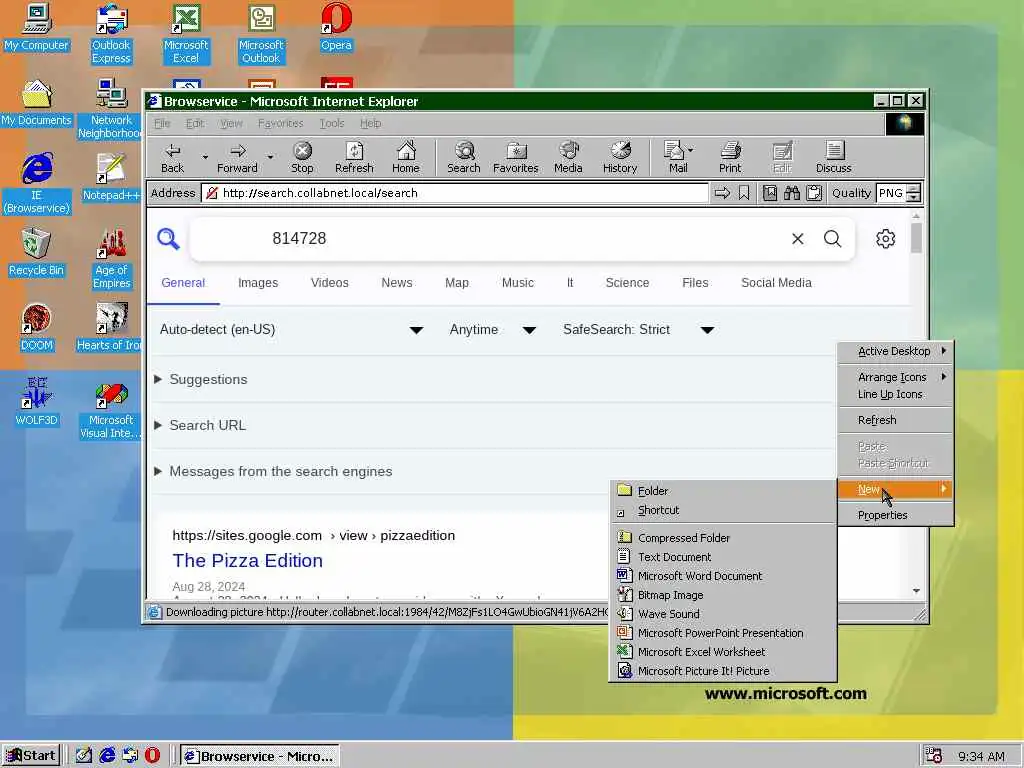
Task: Click the Mail toolbar button
Action: tap(678, 157)
